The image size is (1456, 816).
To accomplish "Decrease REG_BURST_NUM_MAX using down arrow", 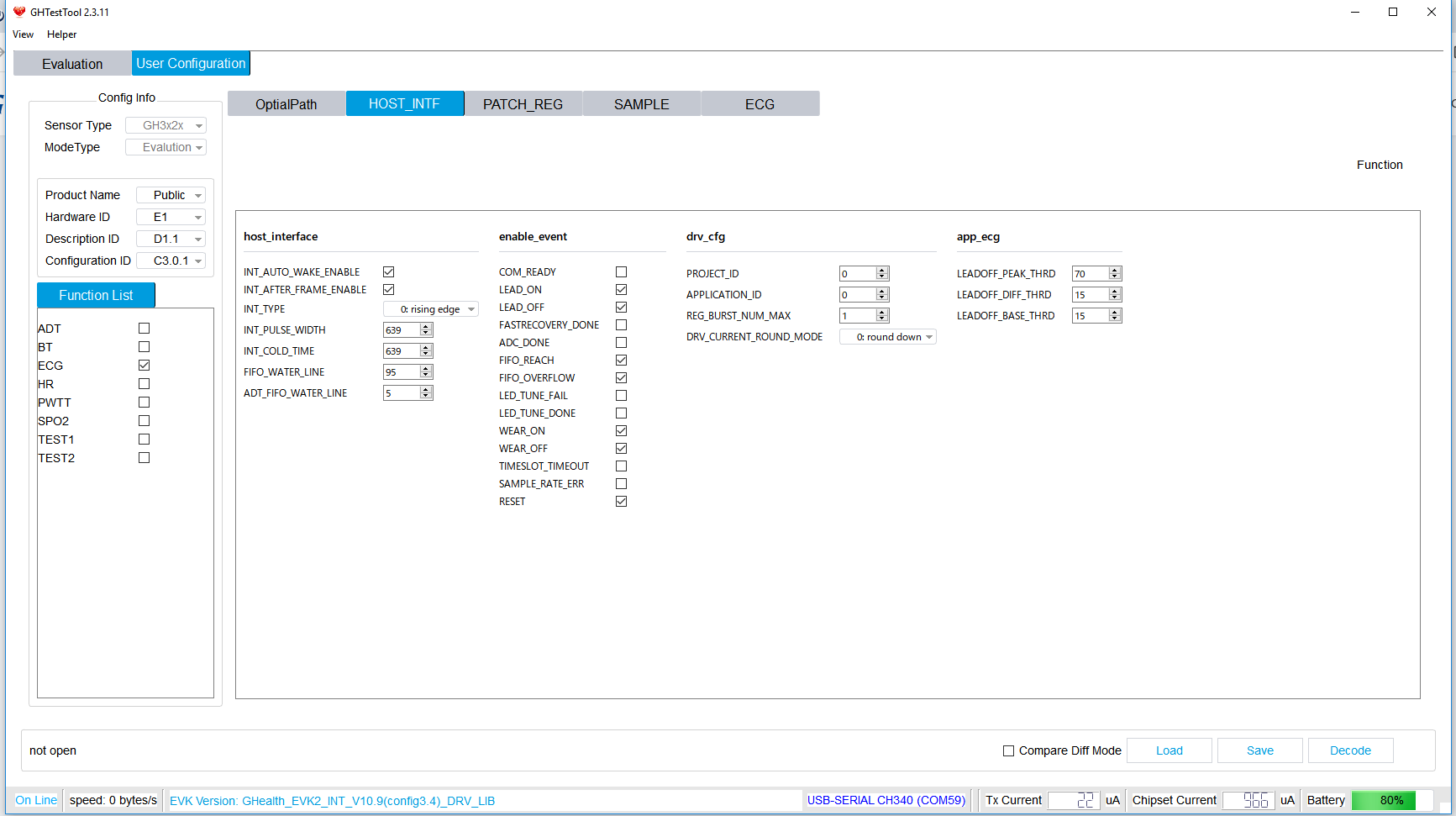I will (882, 319).
